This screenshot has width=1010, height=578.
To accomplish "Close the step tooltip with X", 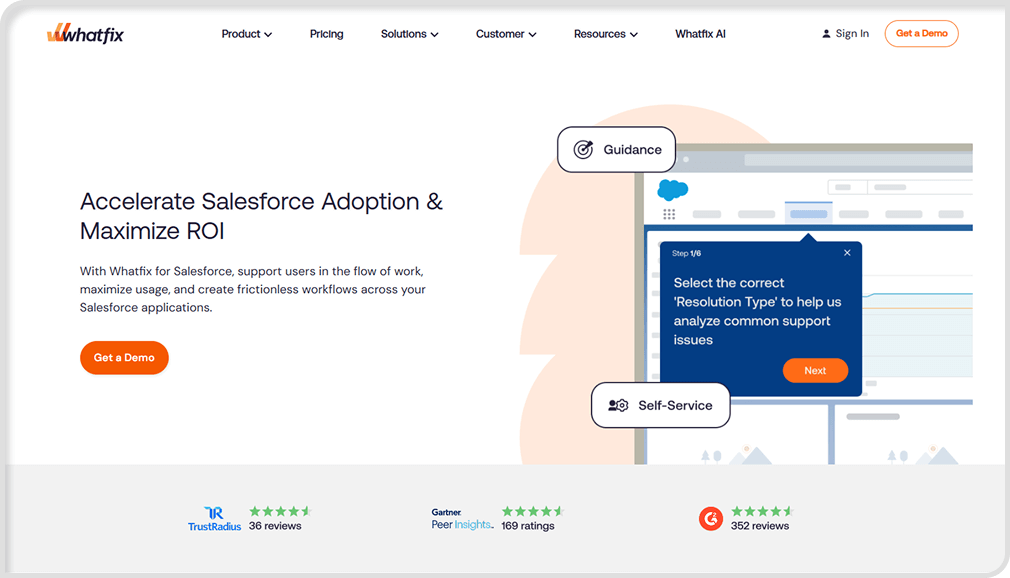I will click(847, 253).
